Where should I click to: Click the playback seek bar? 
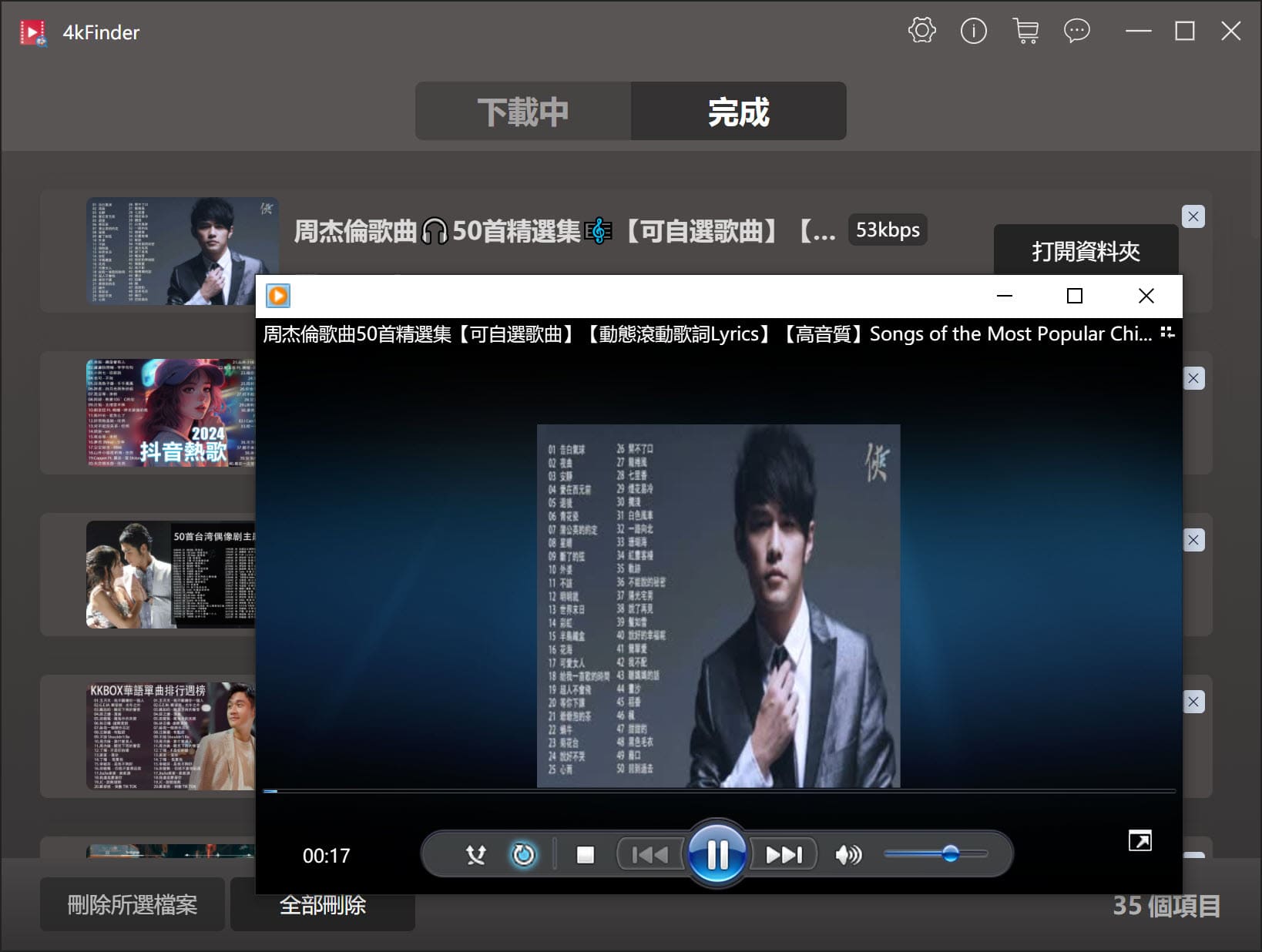pyautogui.click(x=718, y=791)
